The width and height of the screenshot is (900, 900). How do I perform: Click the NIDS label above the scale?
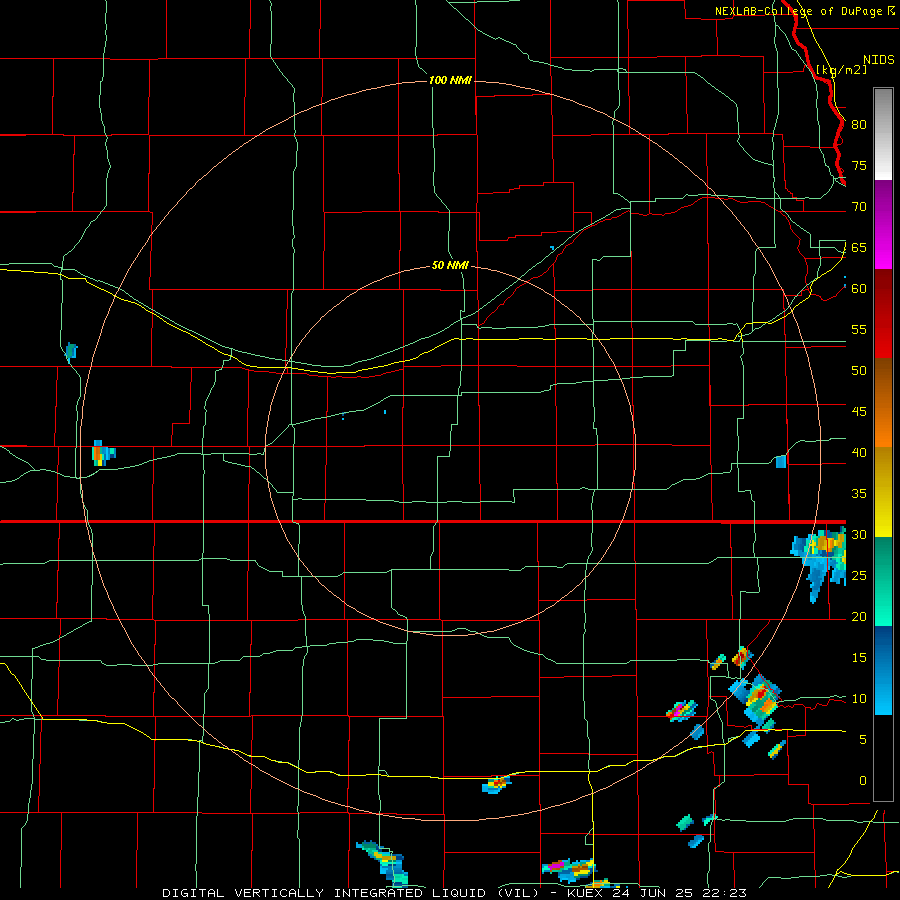879,60
